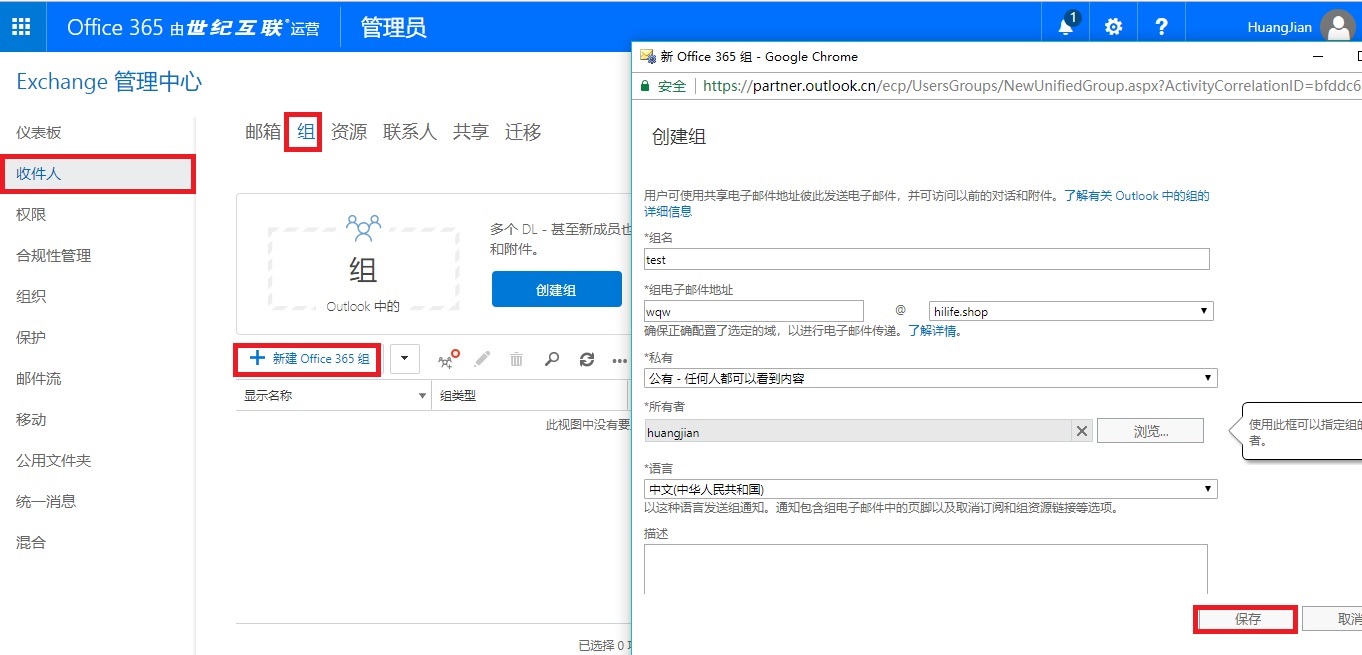
Task: Switch to the 联系人 tab
Action: coord(410,132)
